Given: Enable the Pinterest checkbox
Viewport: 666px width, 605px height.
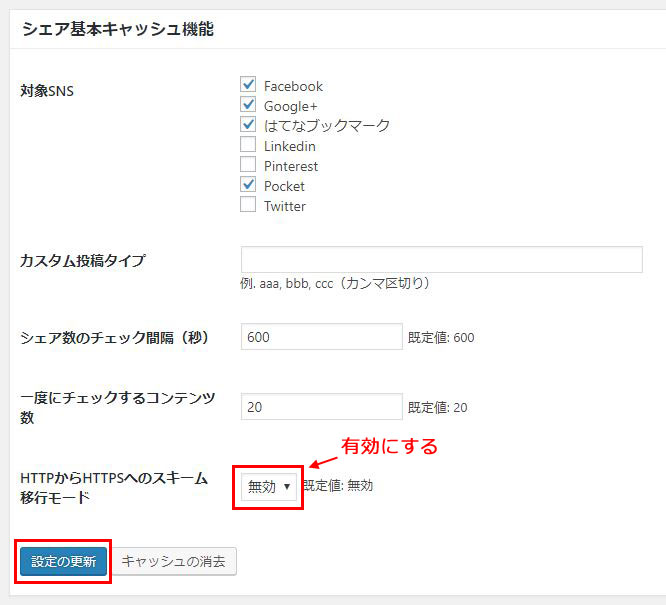Looking at the screenshot, I should 248,164.
